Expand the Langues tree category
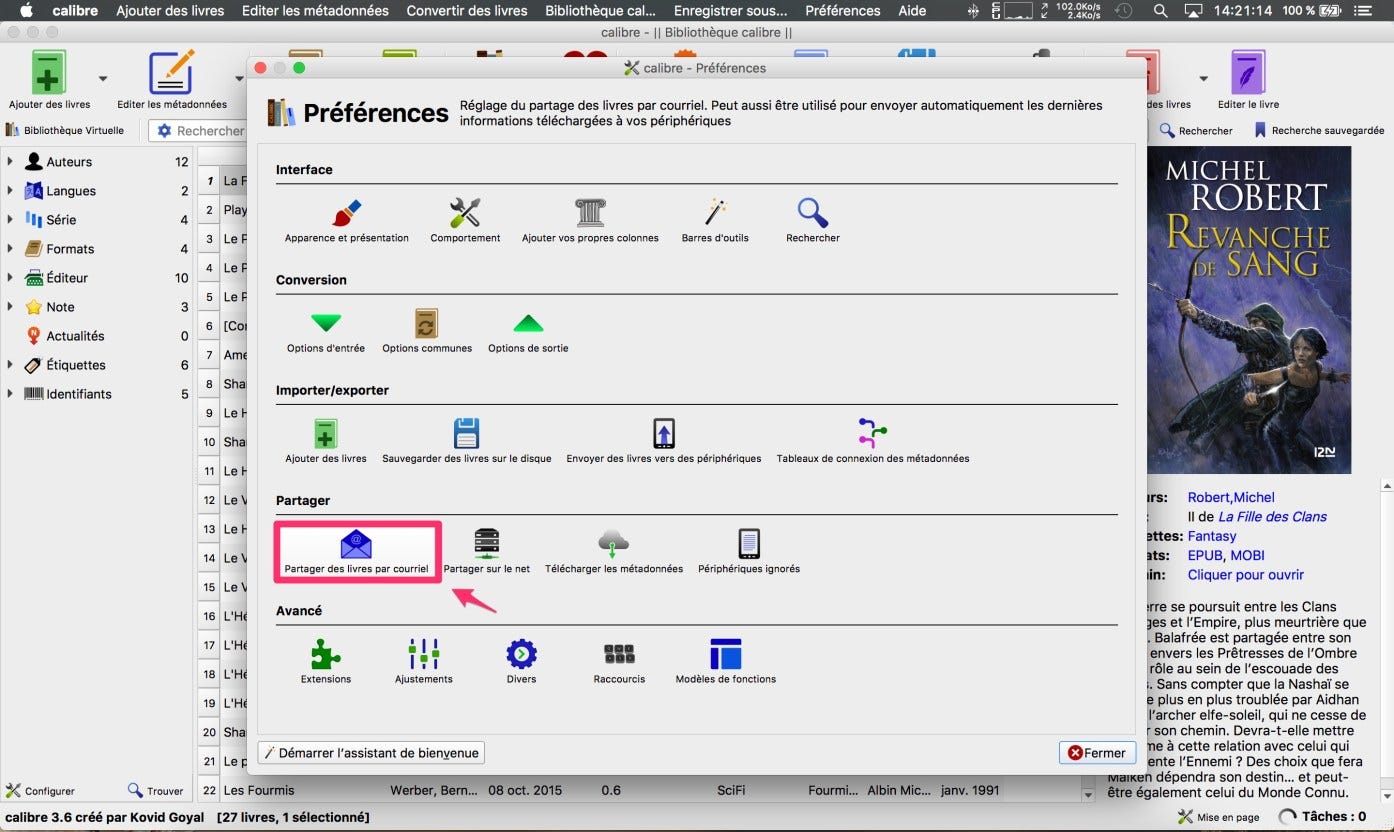 tap(10, 190)
